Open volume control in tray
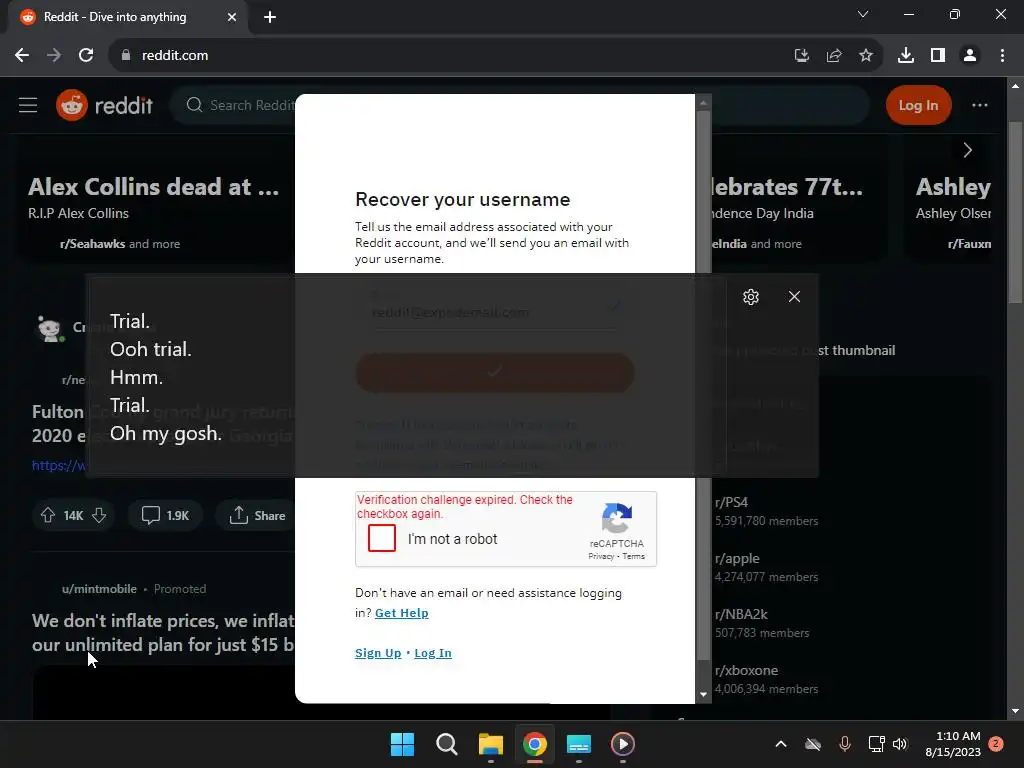Image resolution: width=1024 pixels, height=768 pixels. pyautogui.click(x=900, y=744)
